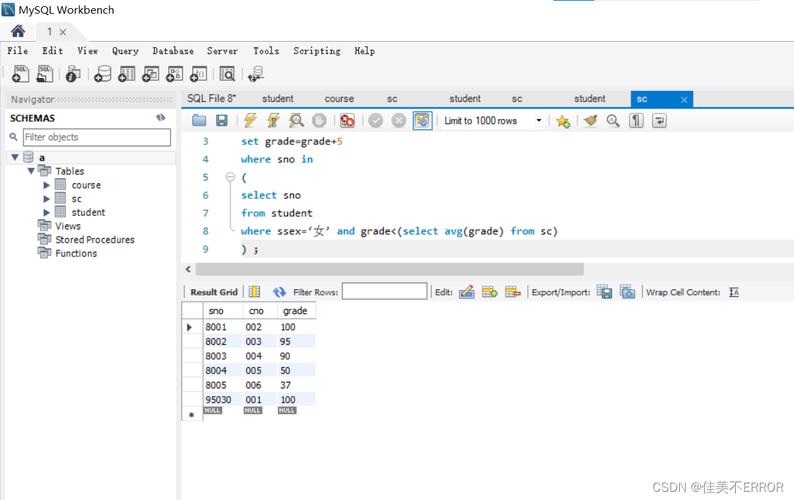Screen dimensions: 794x500
Task: Create a new table
Action: [x=127, y=74]
